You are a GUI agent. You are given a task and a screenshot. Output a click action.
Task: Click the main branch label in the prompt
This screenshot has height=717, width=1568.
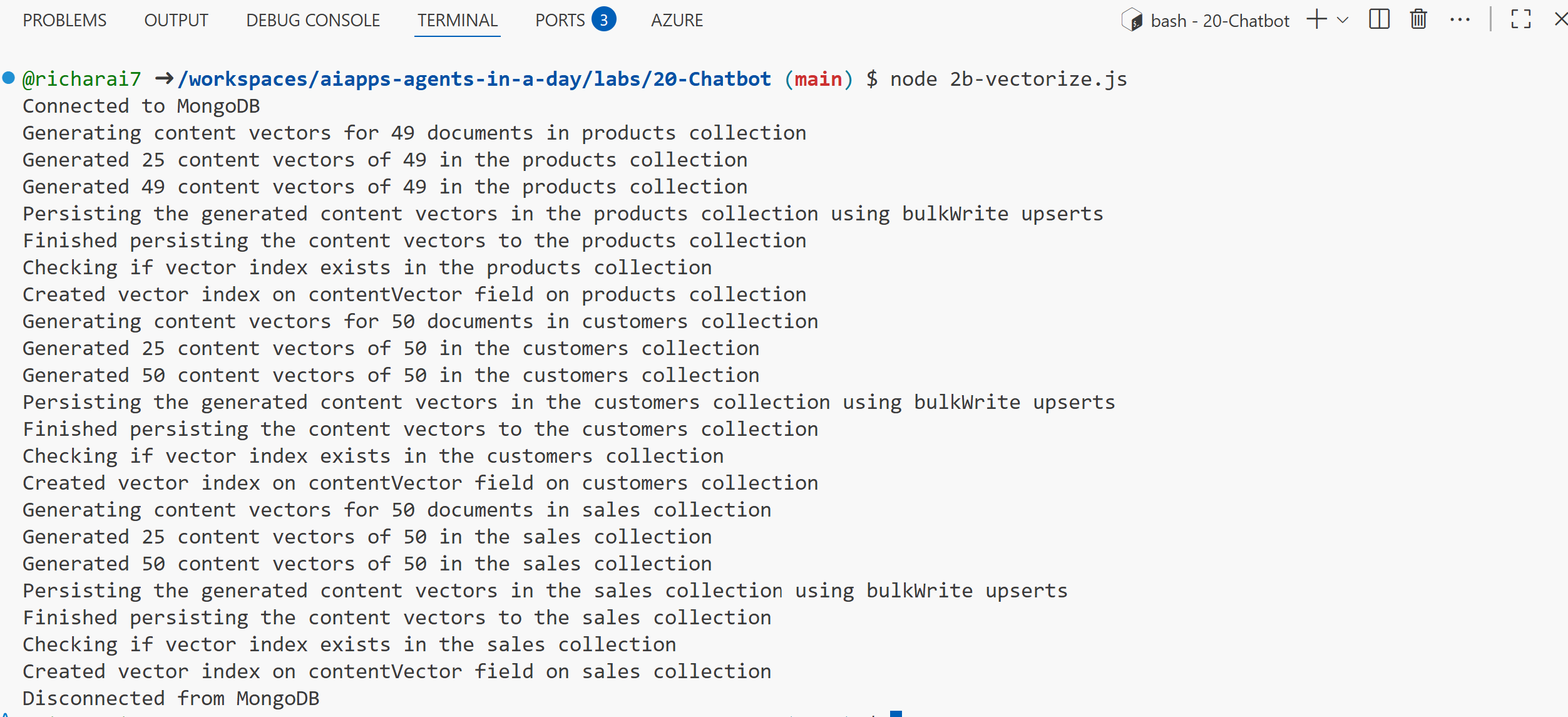pos(819,78)
